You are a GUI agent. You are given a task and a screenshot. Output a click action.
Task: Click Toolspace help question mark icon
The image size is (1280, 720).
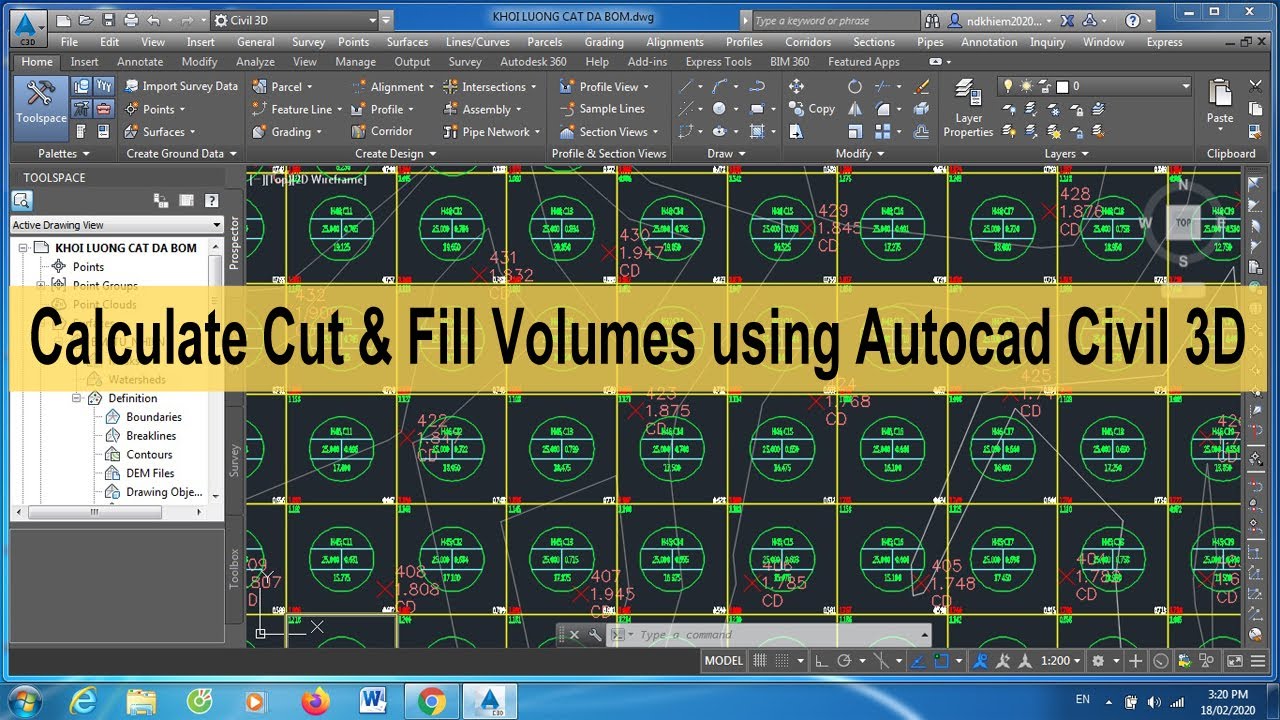[x=211, y=200]
